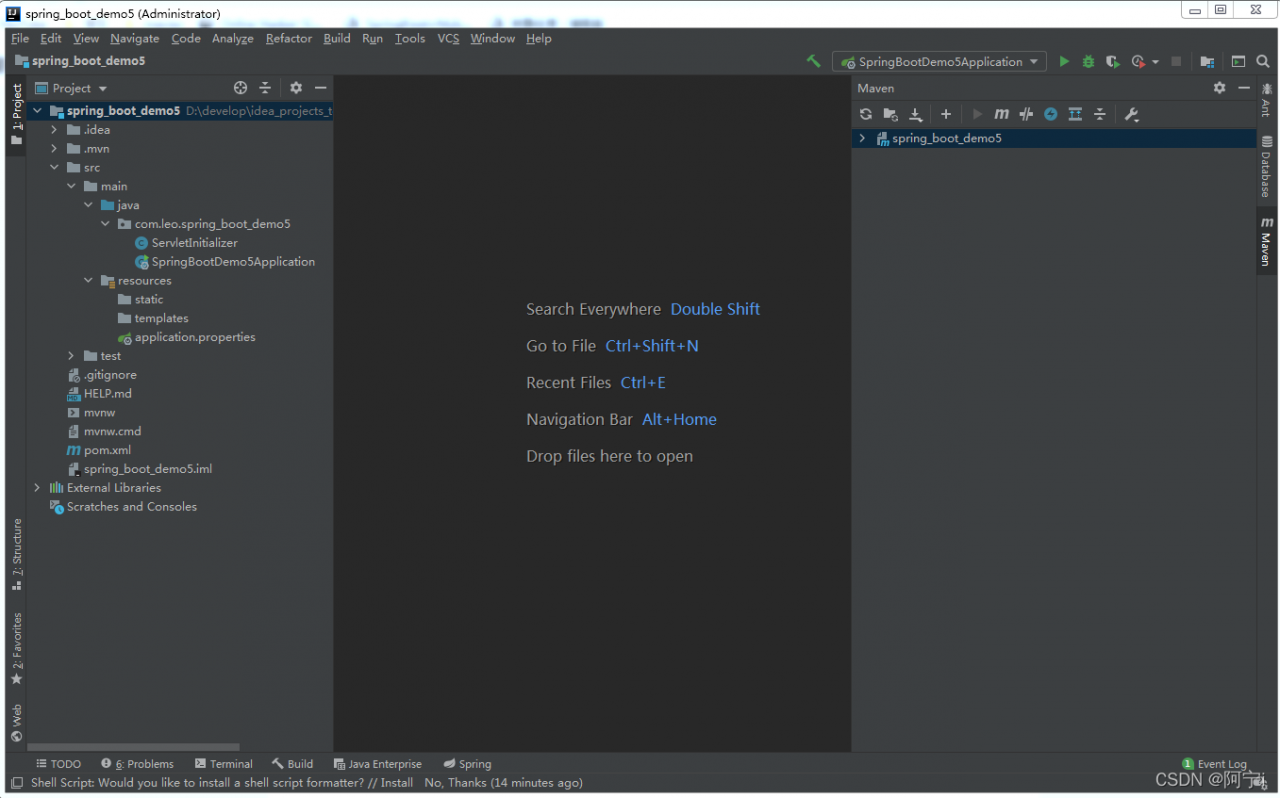Hide the Project tool window
The height and width of the screenshot is (798, 1280).
click(x=320, y=88)
